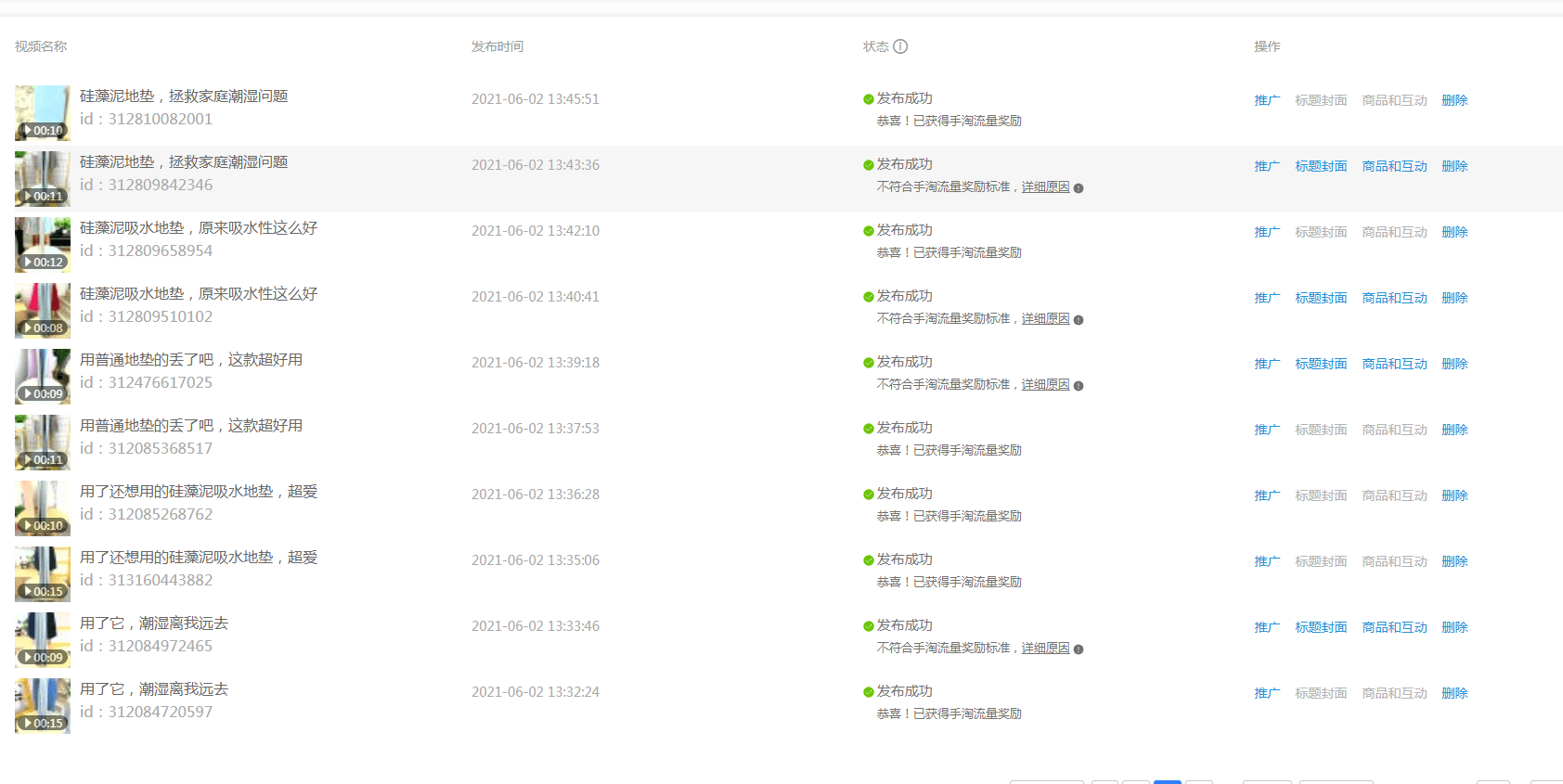Click the info icon beside 状态 header
This screenshot has width=1563, height=784.
900,46
